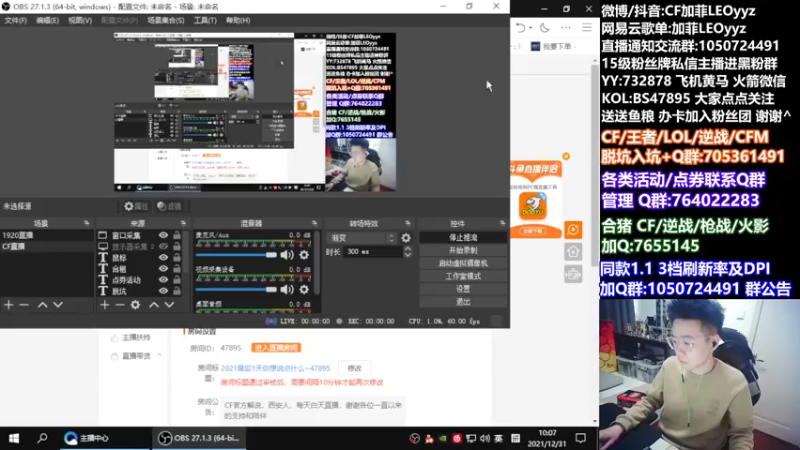Open the 工具(T) menu

pos(205,20)
